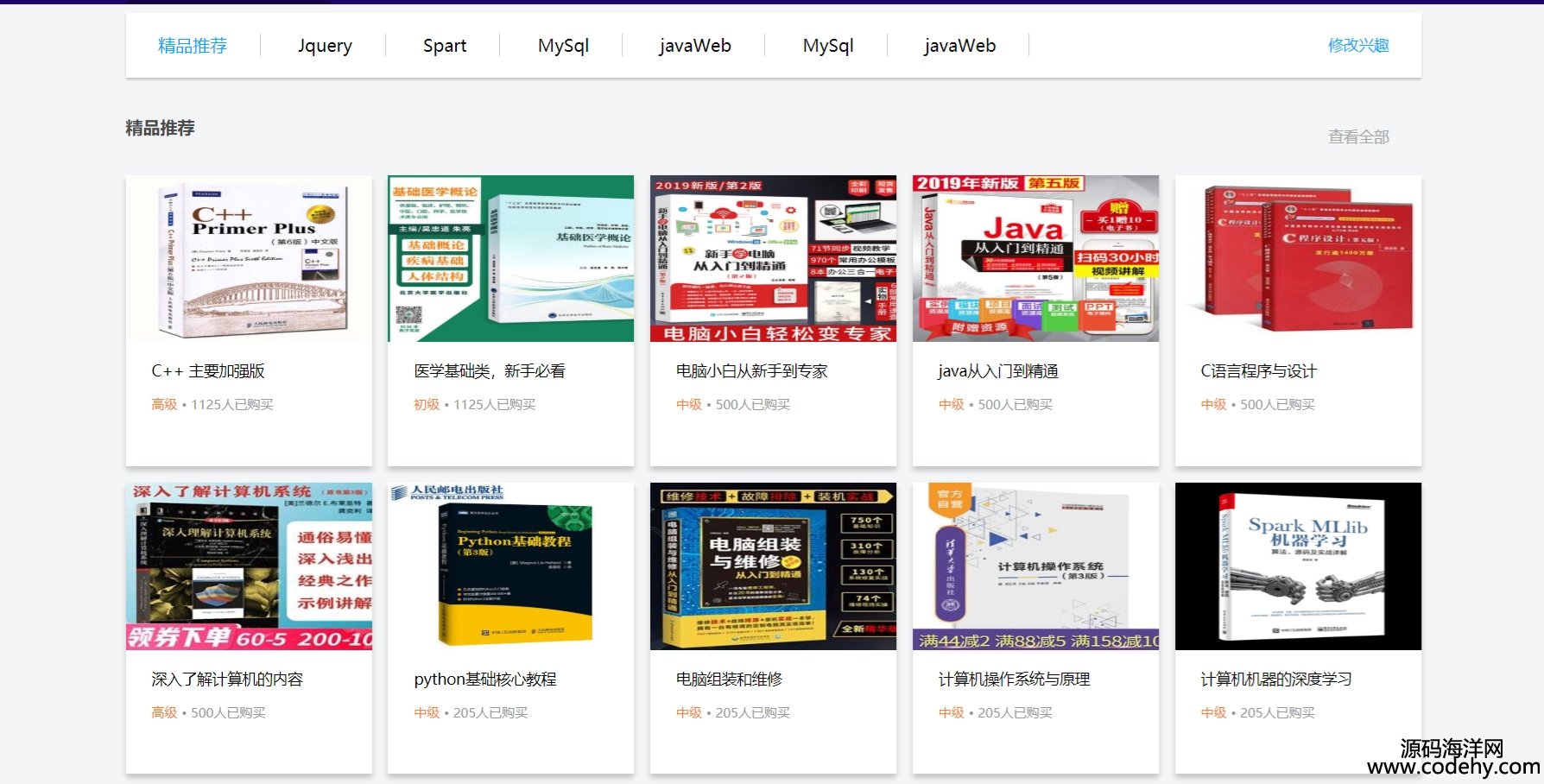Open the 电脑小白轻松变专家 cover image
This screenshot has width=1544, height=784.
pos(773,258)
